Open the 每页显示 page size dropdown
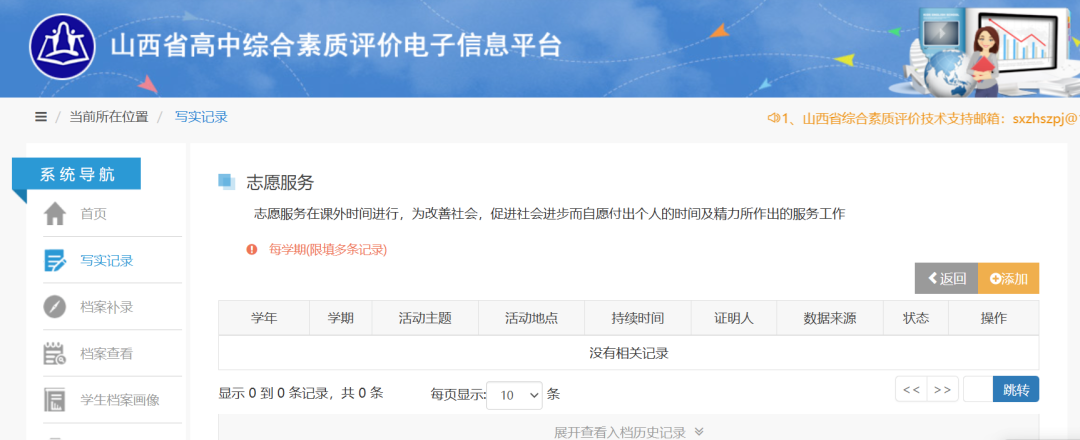This screenshot has width=1080, height=440. pos(514,395)
